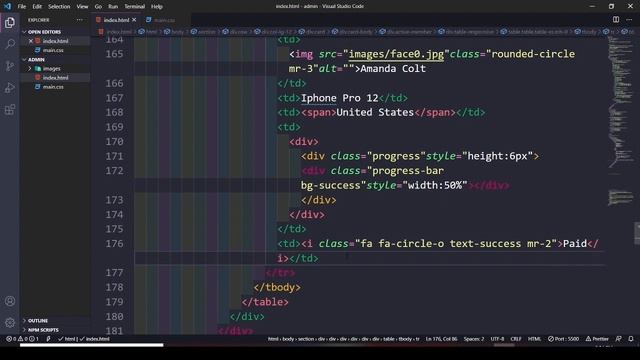Click the closing table tag on line 179
Screen dimensions: 640x360
pos(265,302)
